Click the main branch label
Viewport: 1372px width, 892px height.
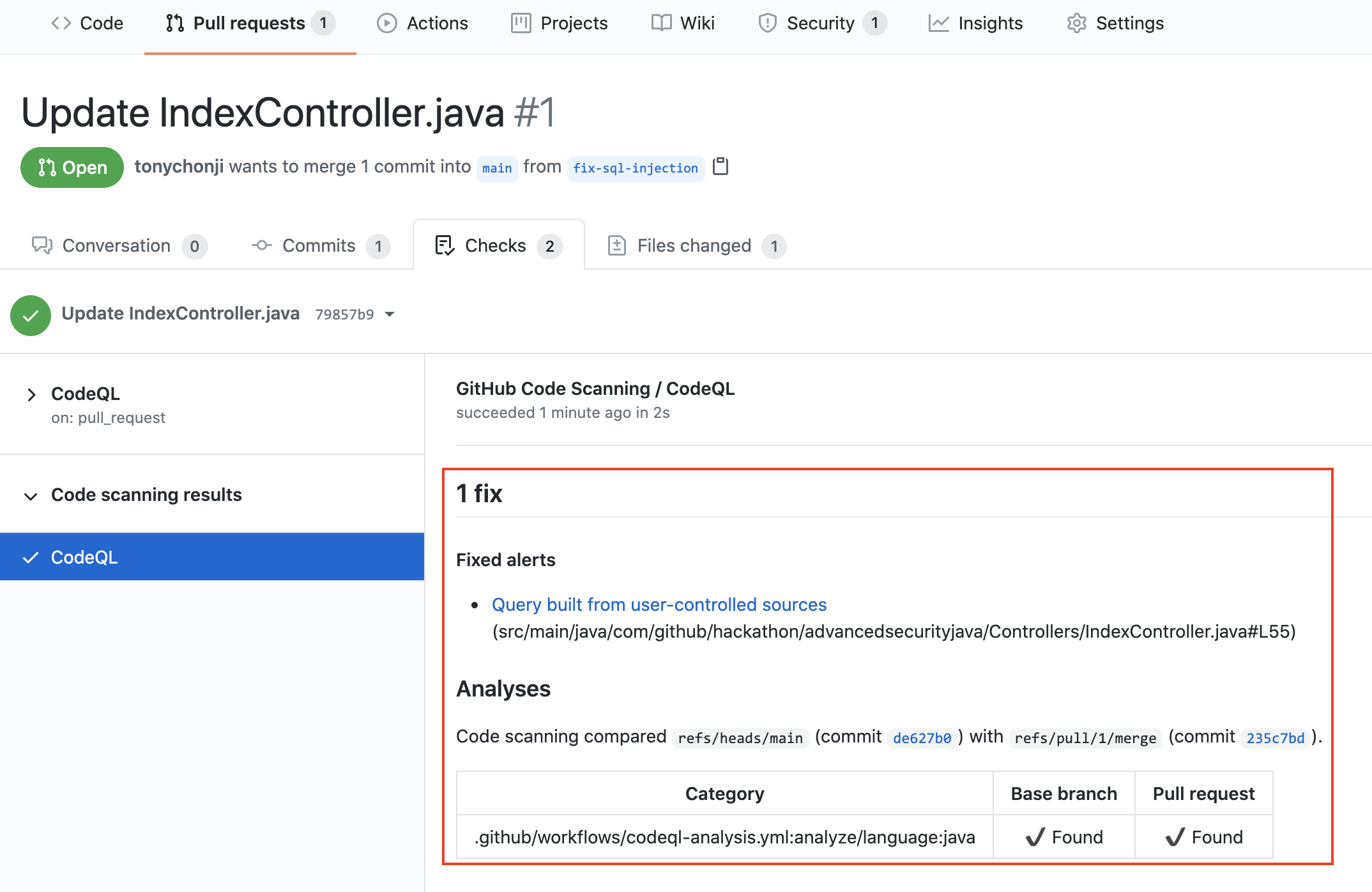click(497, 168)
